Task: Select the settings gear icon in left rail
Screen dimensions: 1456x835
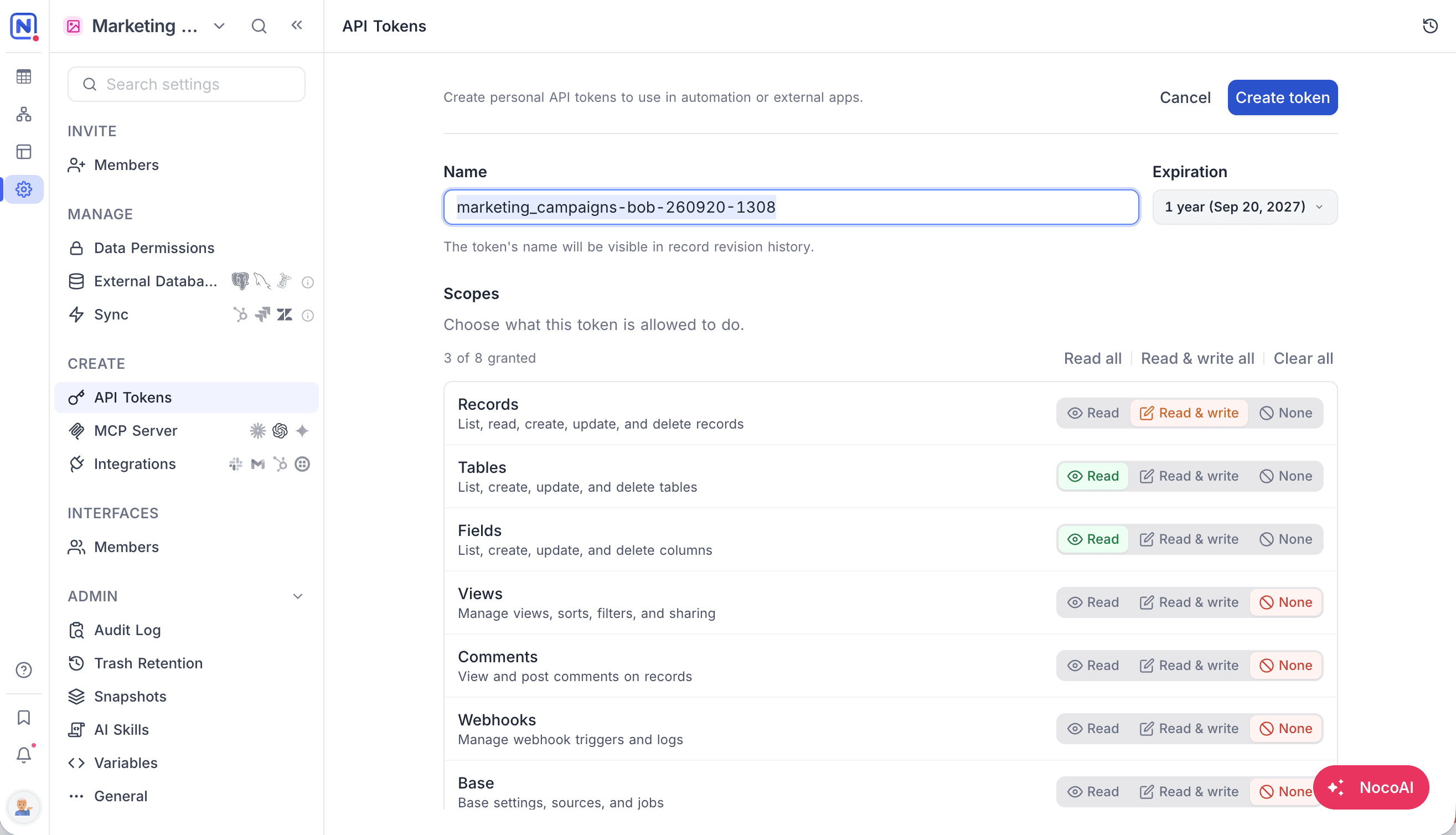Action: click(23, 189)
